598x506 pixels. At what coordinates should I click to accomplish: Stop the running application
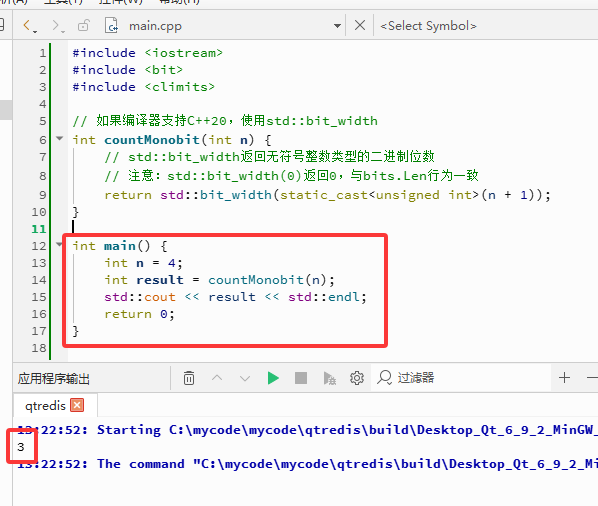pos(301,378)
